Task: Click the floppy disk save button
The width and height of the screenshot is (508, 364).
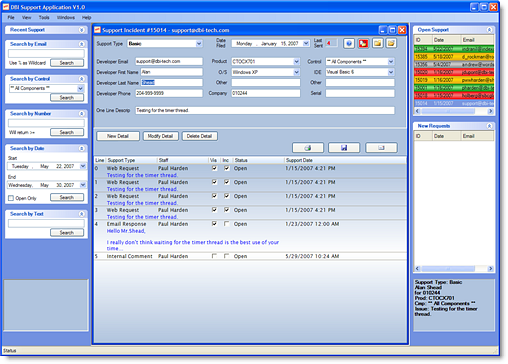Action: 344,148
